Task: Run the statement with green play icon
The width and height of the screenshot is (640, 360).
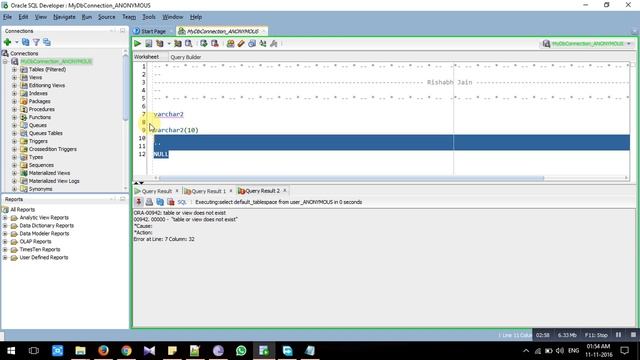Action: [x=138, y=43]
